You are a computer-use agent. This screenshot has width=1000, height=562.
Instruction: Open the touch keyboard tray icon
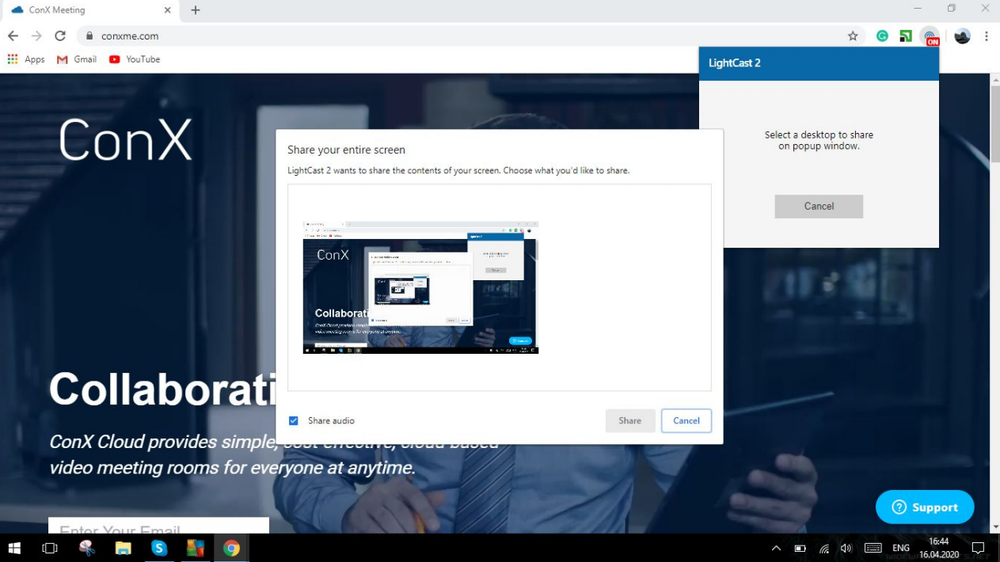tap(873, 548)
